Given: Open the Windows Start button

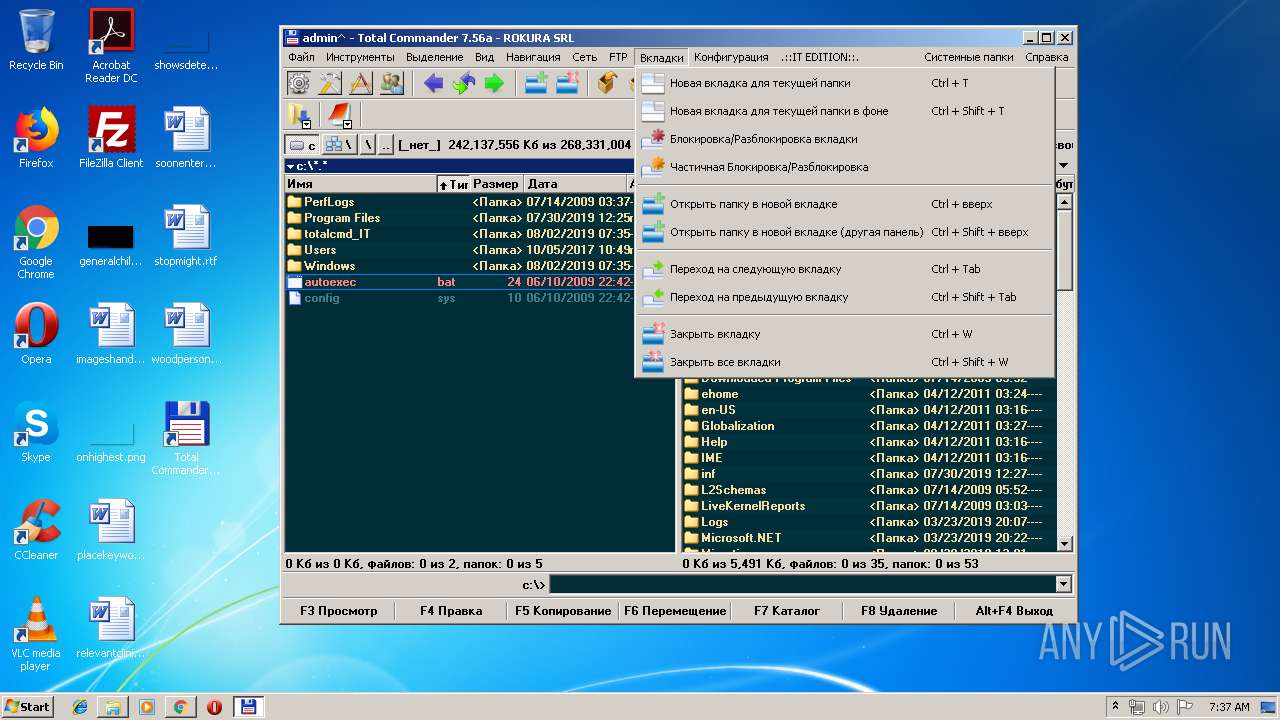Looking at the screenshot, I should [27, 706].
